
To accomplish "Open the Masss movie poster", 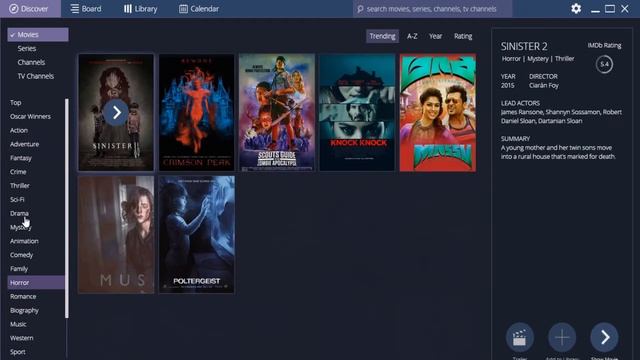I will [x=438, y=112].
